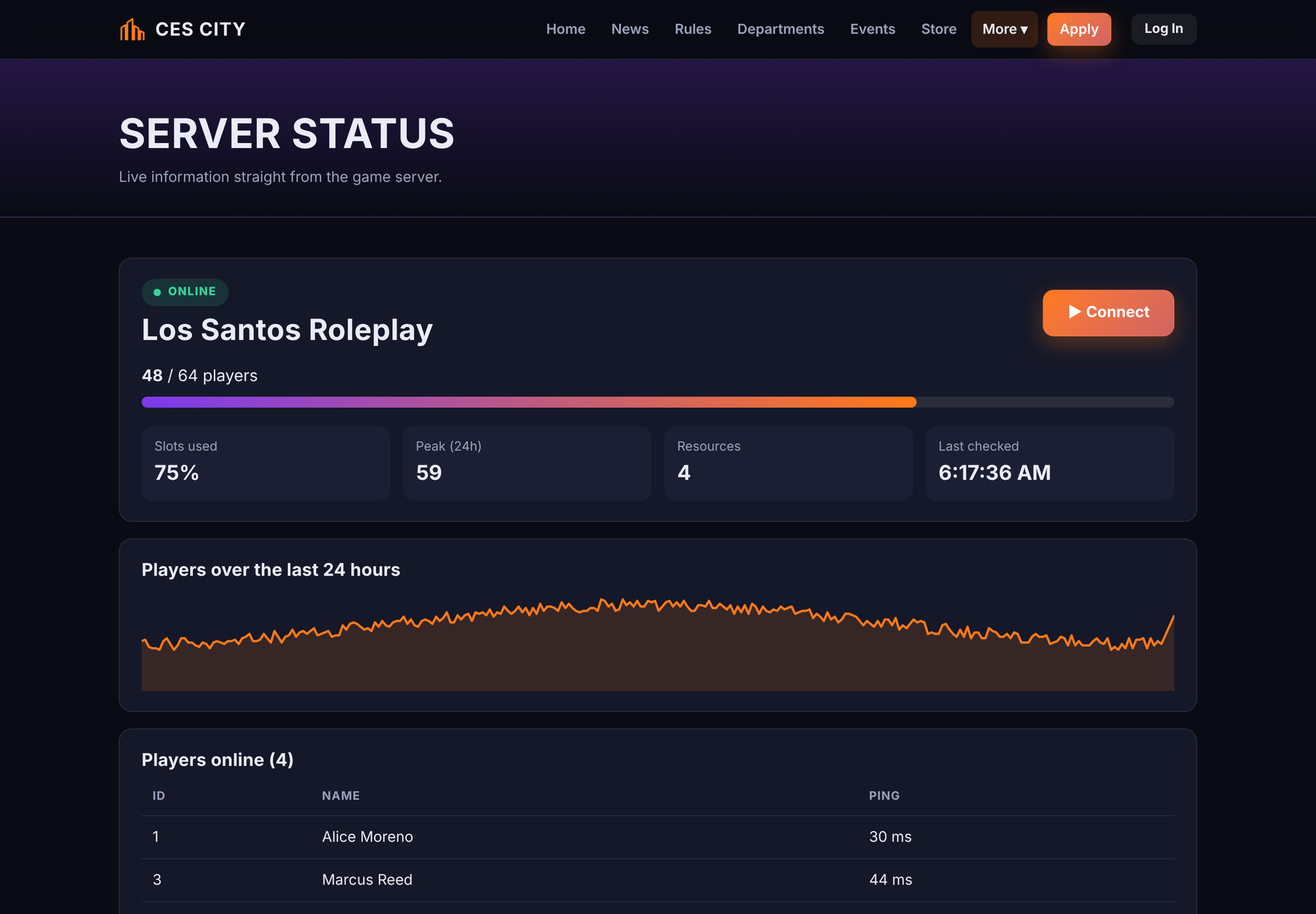Open the News page
The image size is (1316, 914).
[630, 29]
